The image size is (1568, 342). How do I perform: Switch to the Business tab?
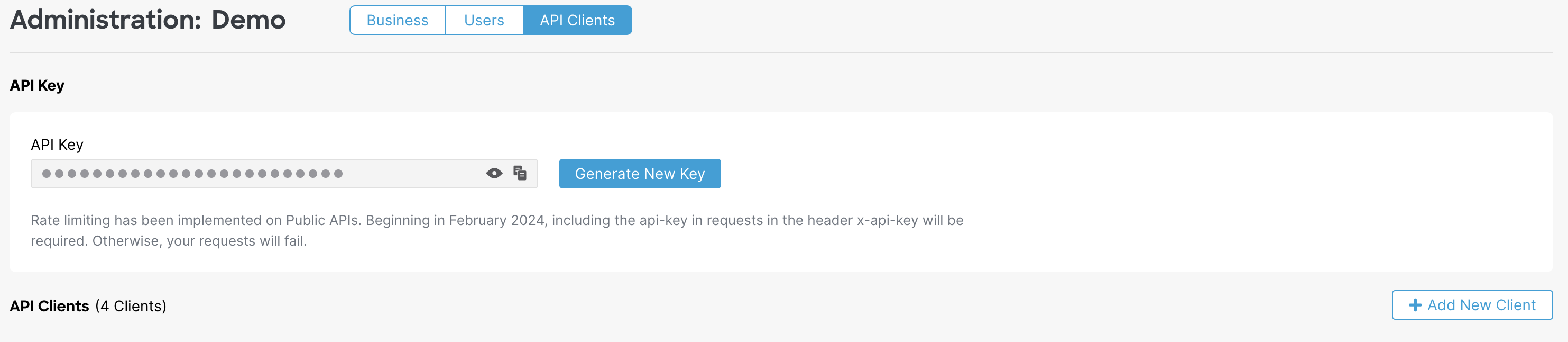(397, 20)
